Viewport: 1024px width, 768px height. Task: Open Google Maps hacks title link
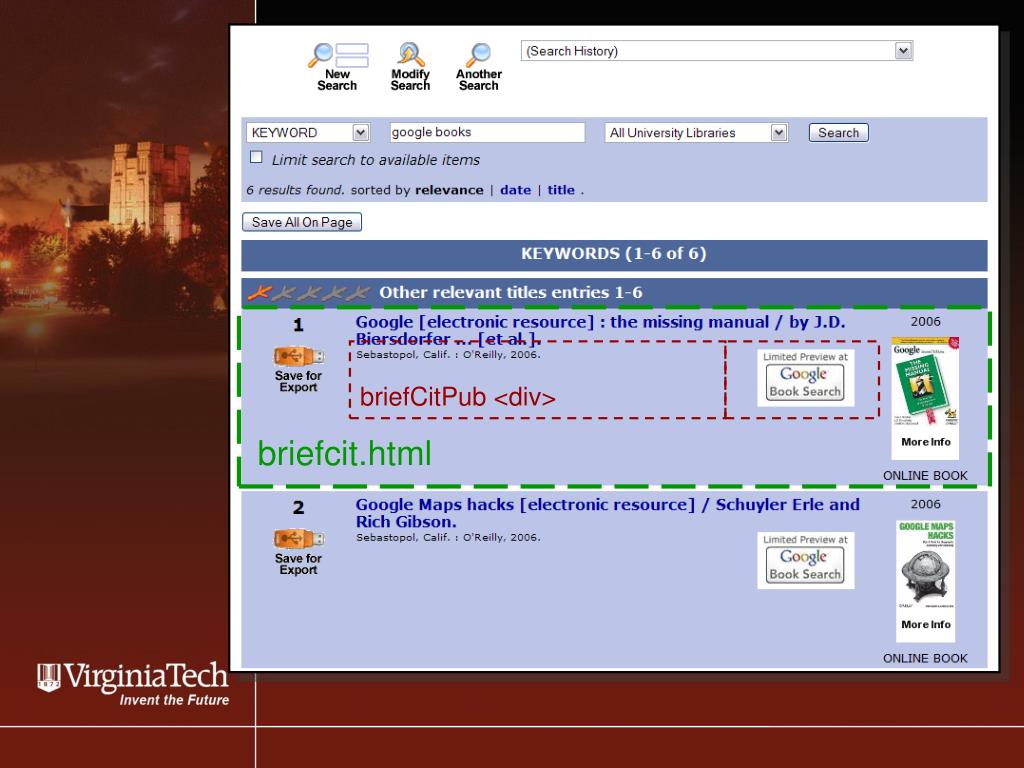pos(607,513)
